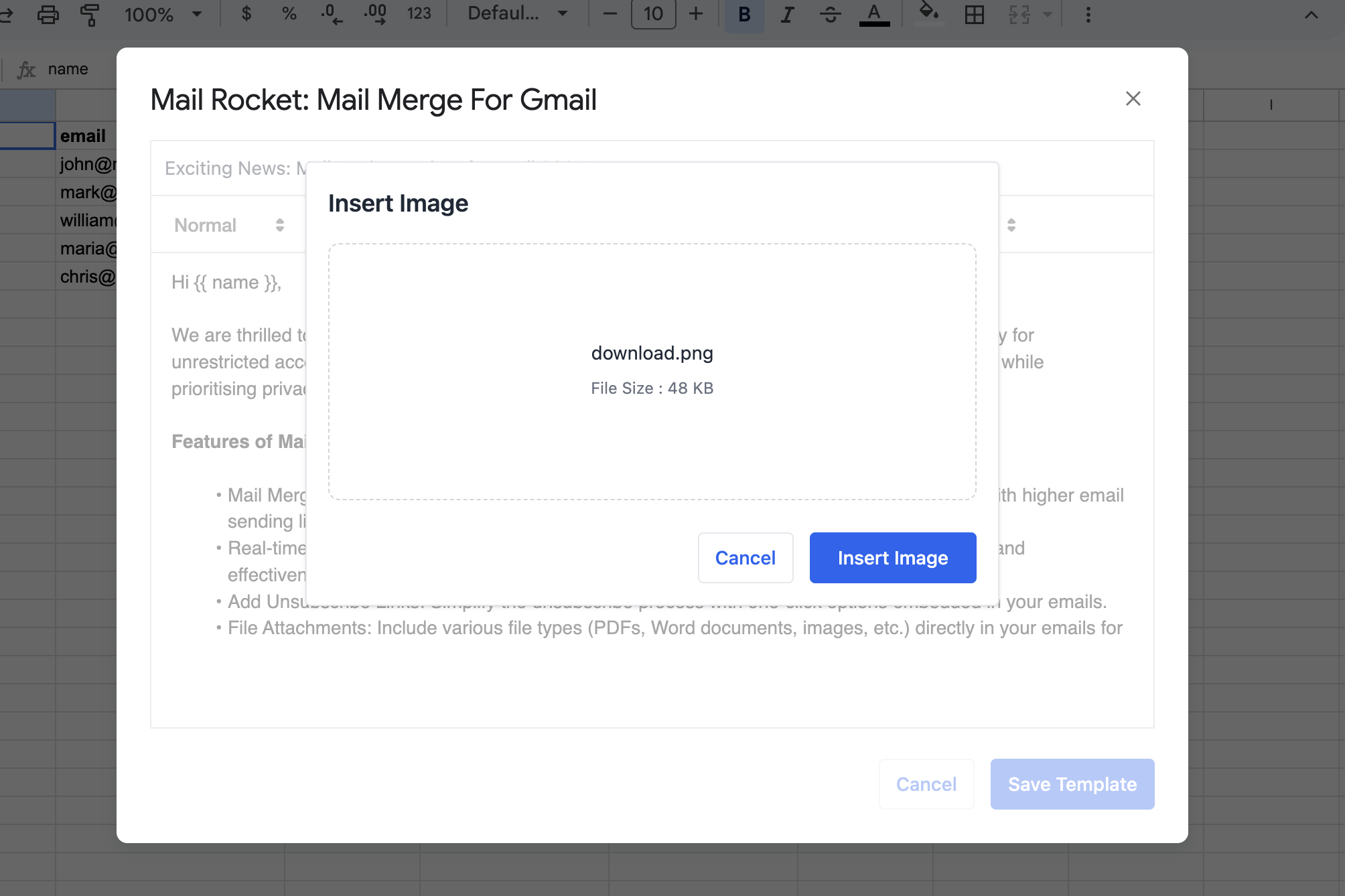Open the Normal heading style dropdown
The height and width of the screenshot is (896, 1345).
click(228, 225)
